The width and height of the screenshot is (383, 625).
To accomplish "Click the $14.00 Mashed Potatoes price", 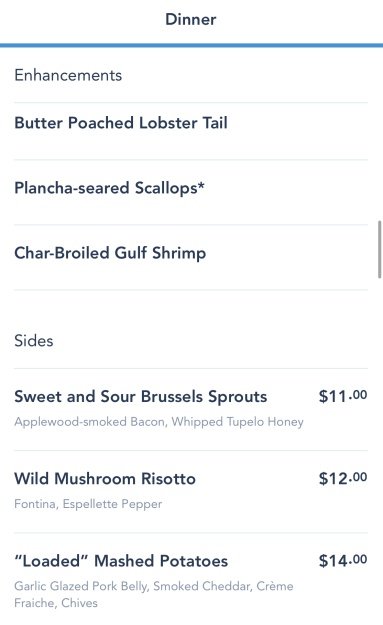I will [343, 560].
